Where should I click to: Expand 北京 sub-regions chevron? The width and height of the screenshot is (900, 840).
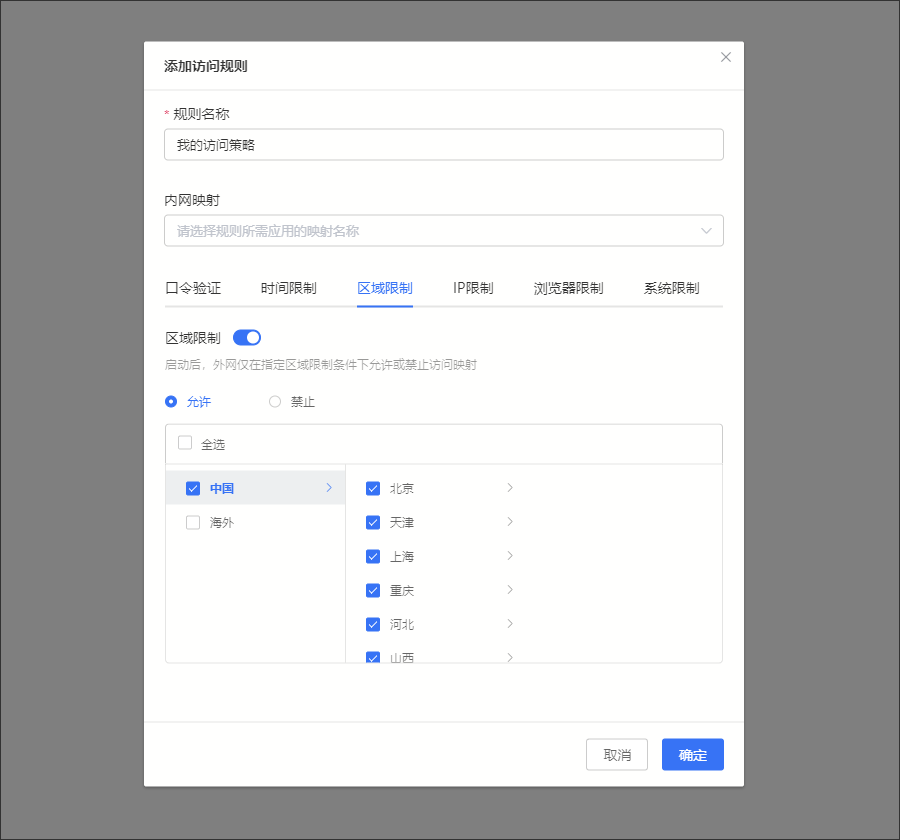[510, 488]
